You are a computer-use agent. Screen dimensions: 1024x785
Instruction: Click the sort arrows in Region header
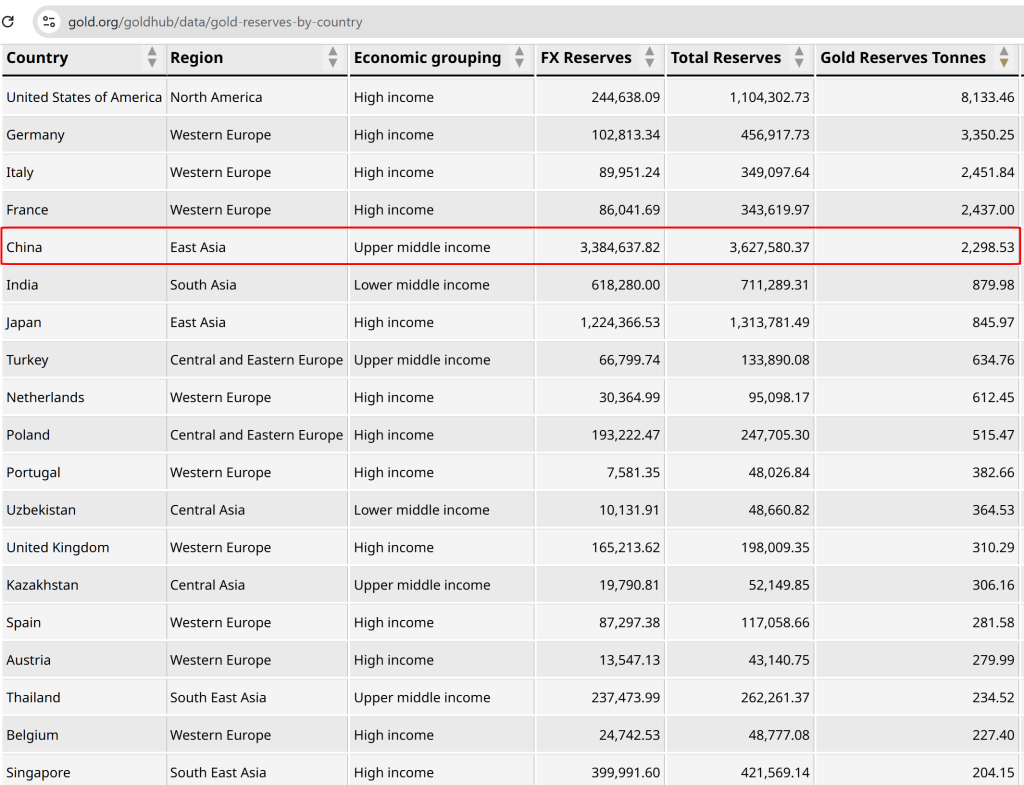[333, 58]
